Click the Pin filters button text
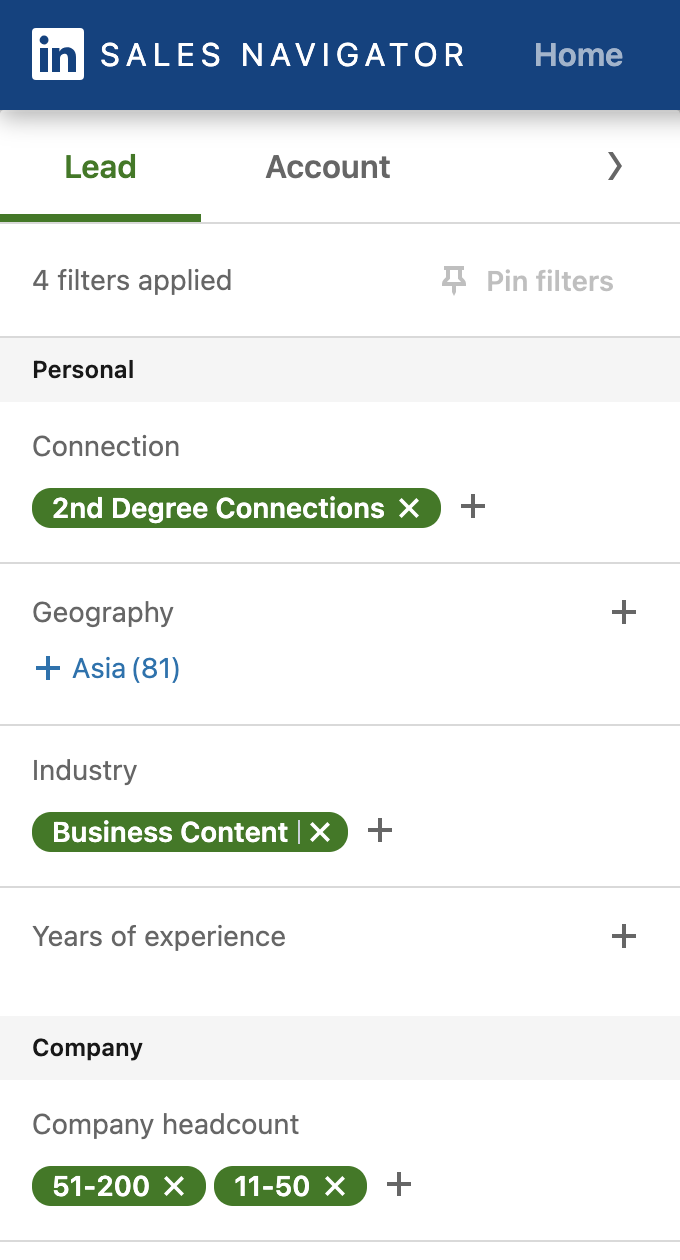 tap(550, 281)
